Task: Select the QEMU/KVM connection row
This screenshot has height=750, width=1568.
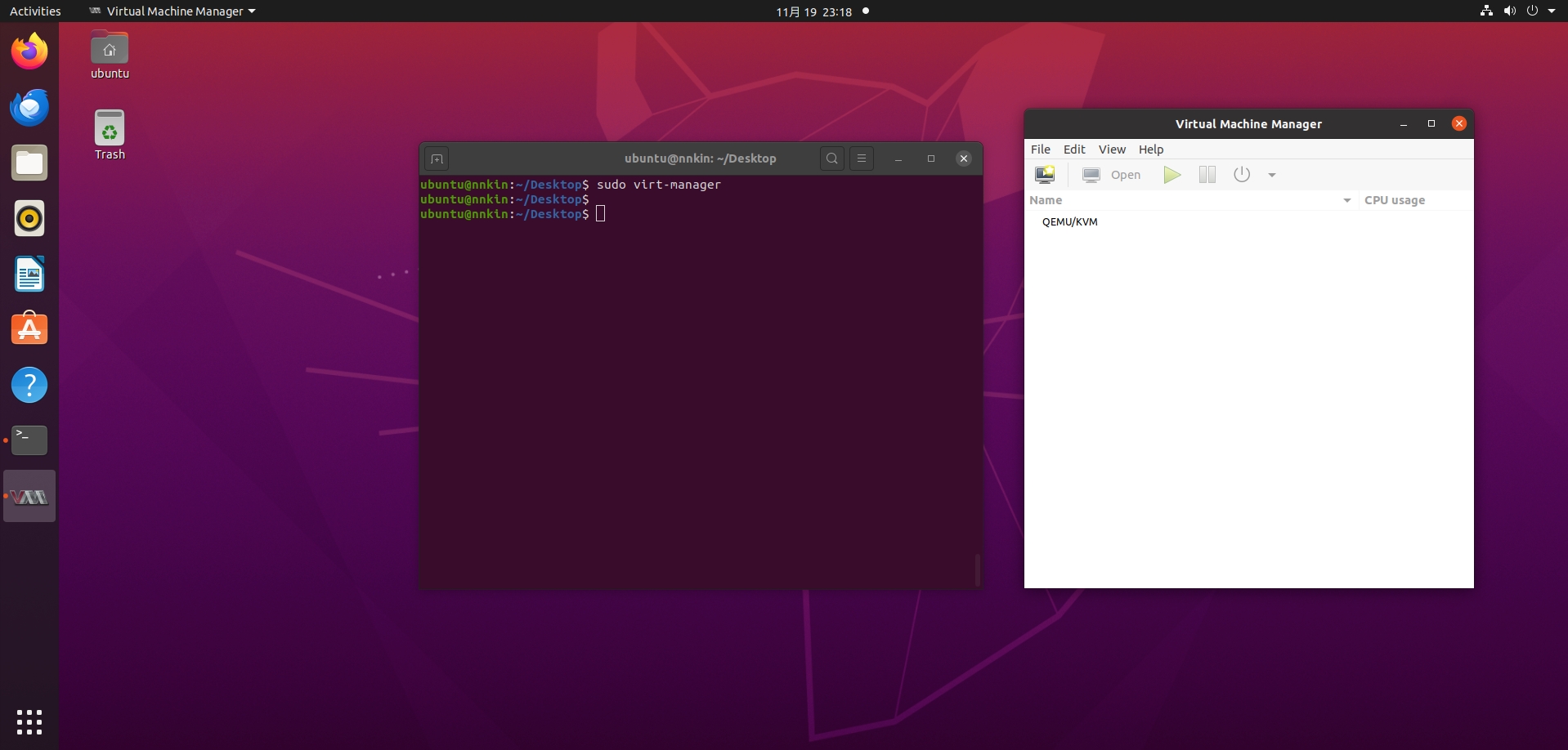Action: pyautogui.click(x=1069, y=222)
